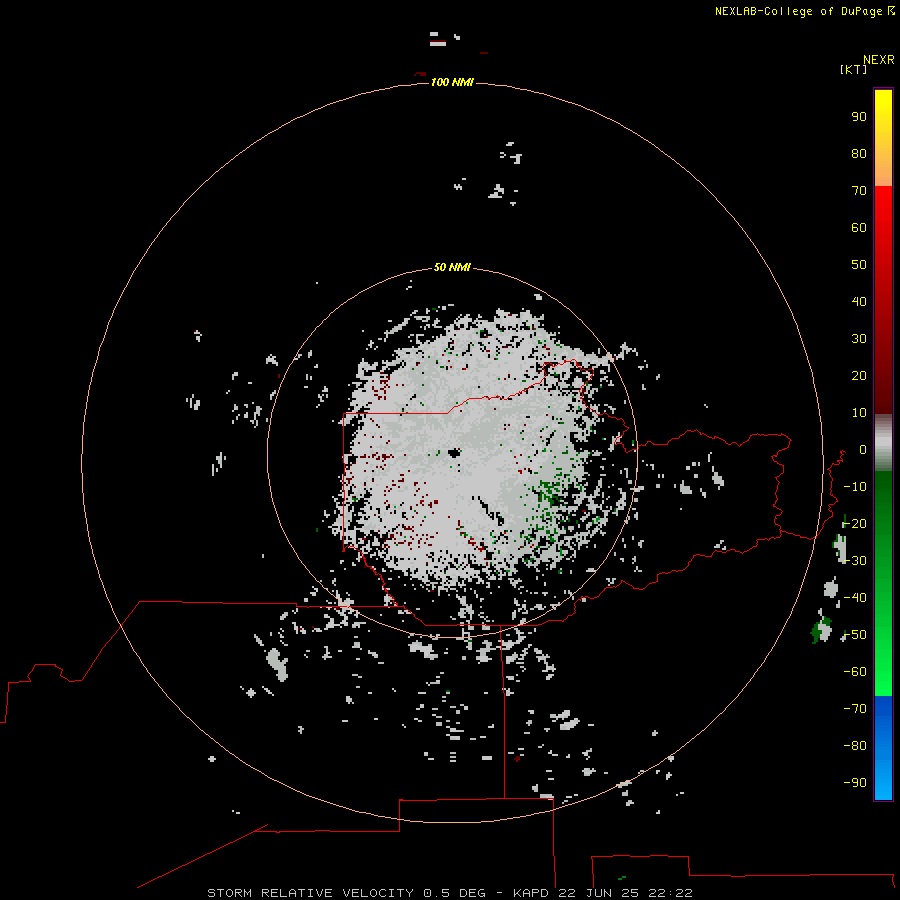The height and width of the screenshot is (900, 900).
Task: Click the -60 knot scale label
Action: (855, 672)
